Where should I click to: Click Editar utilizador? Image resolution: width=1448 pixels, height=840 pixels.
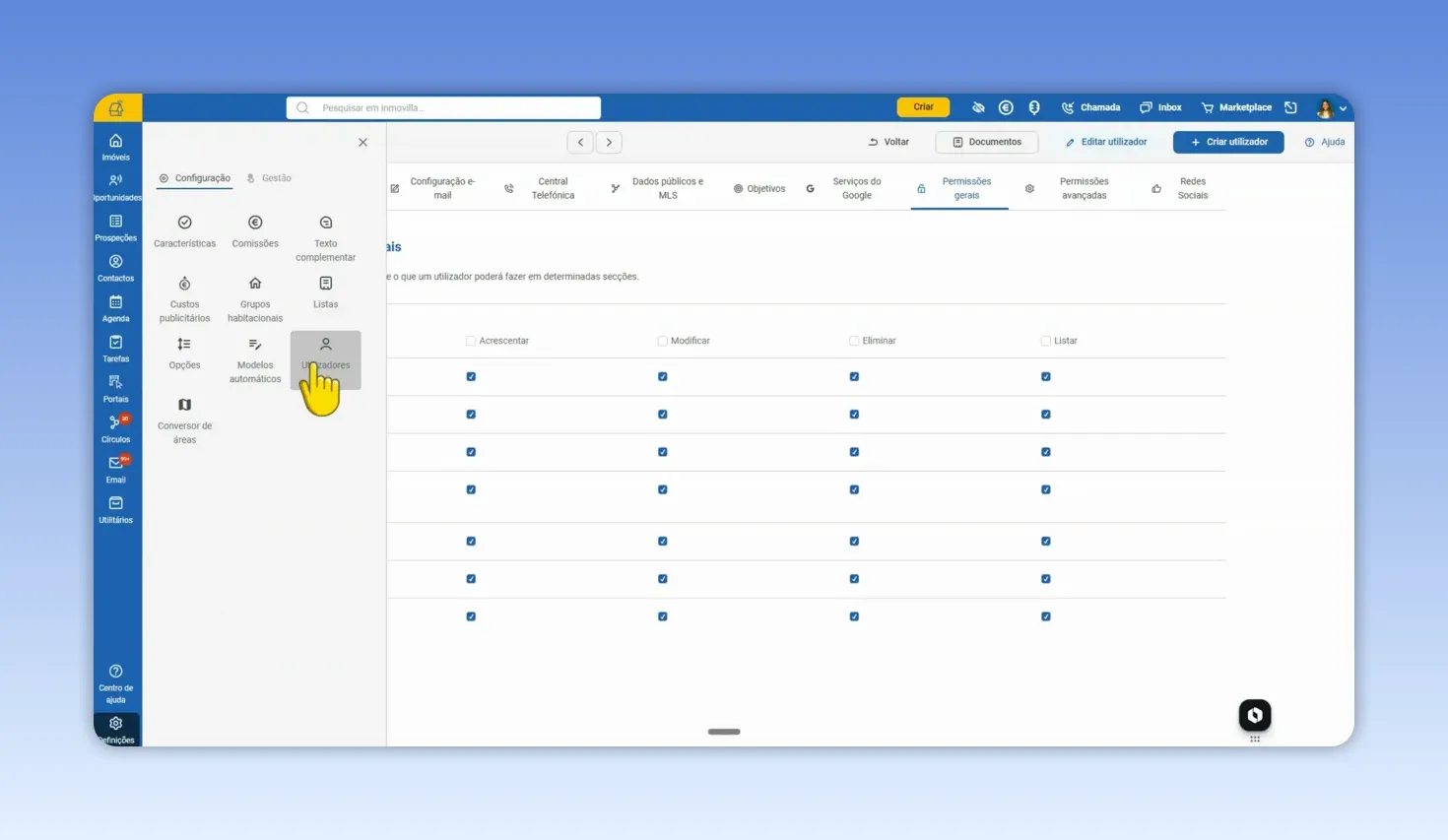pos(1106,142)
